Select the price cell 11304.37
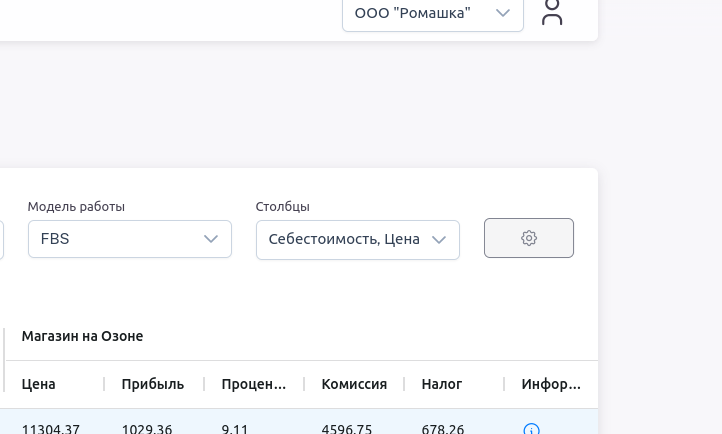 (51, 429)
